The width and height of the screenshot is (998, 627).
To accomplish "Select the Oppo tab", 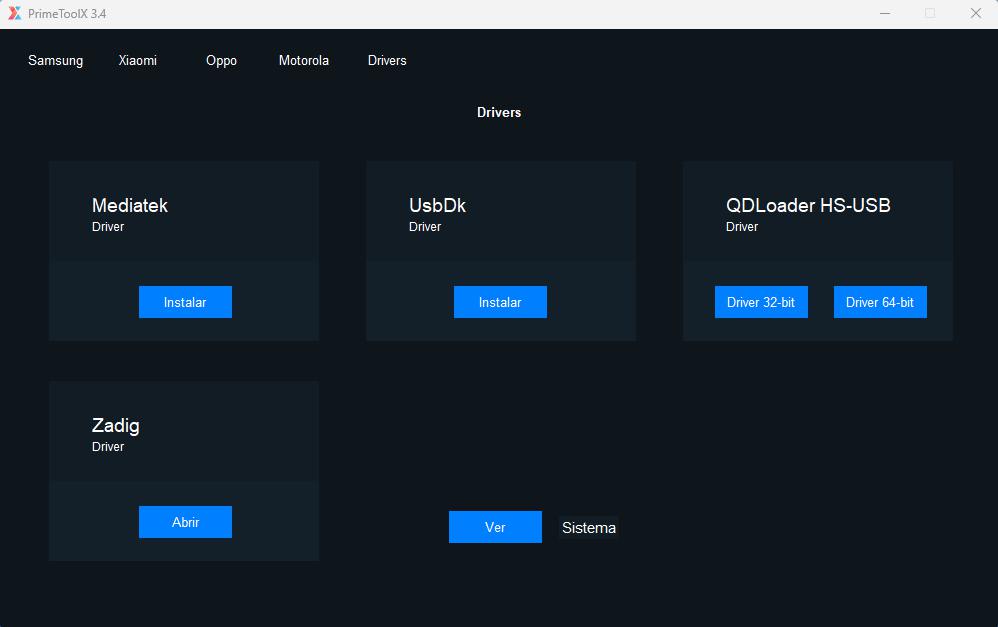I will point(221,60).
